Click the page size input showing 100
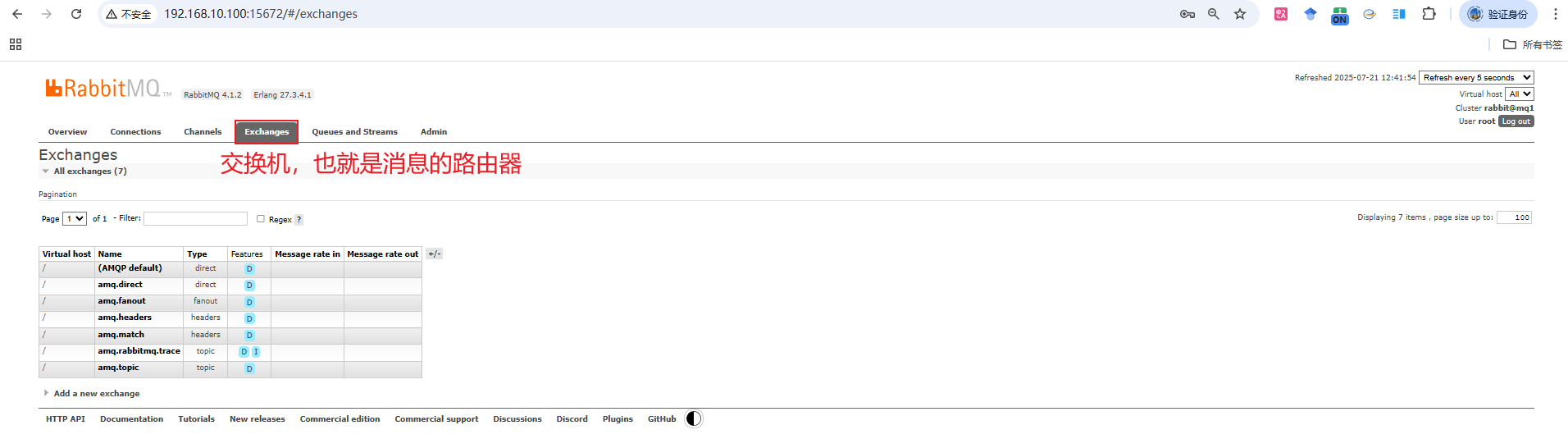 (1514, 217)
